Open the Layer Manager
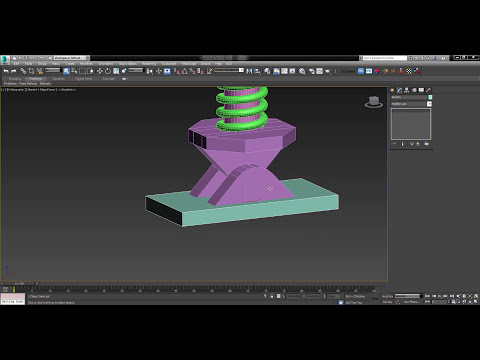 [x=267, y=71]
